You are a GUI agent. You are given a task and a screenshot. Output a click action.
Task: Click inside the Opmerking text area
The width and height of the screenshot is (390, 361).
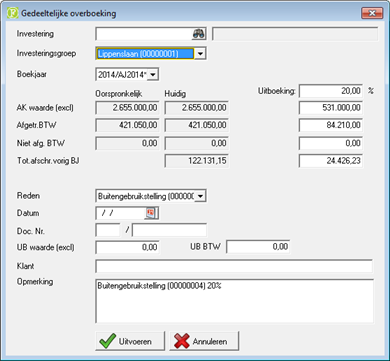(x=234, y=301)
